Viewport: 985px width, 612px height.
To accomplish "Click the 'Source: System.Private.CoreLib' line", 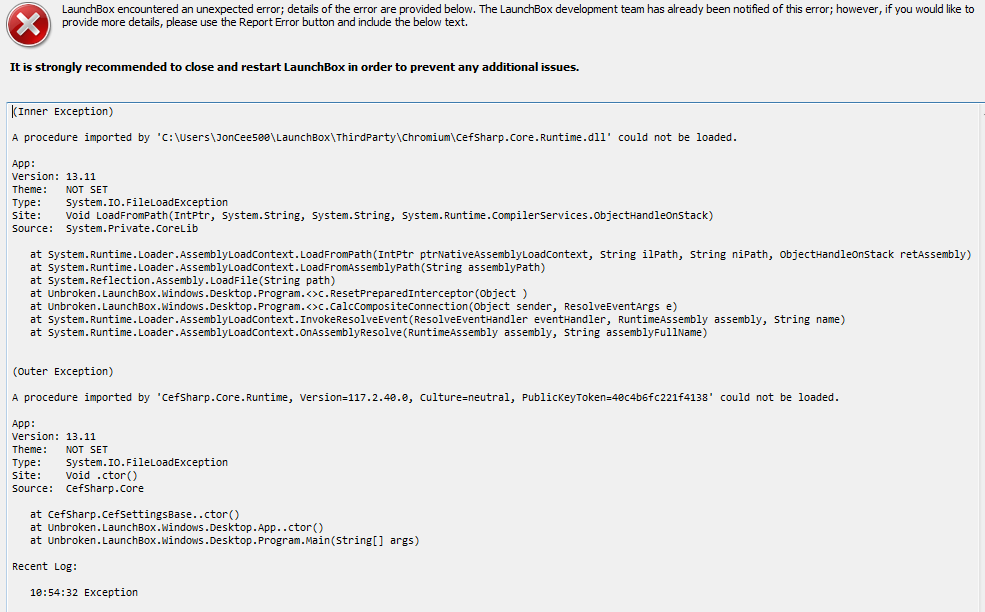I will tap(105, 229).
